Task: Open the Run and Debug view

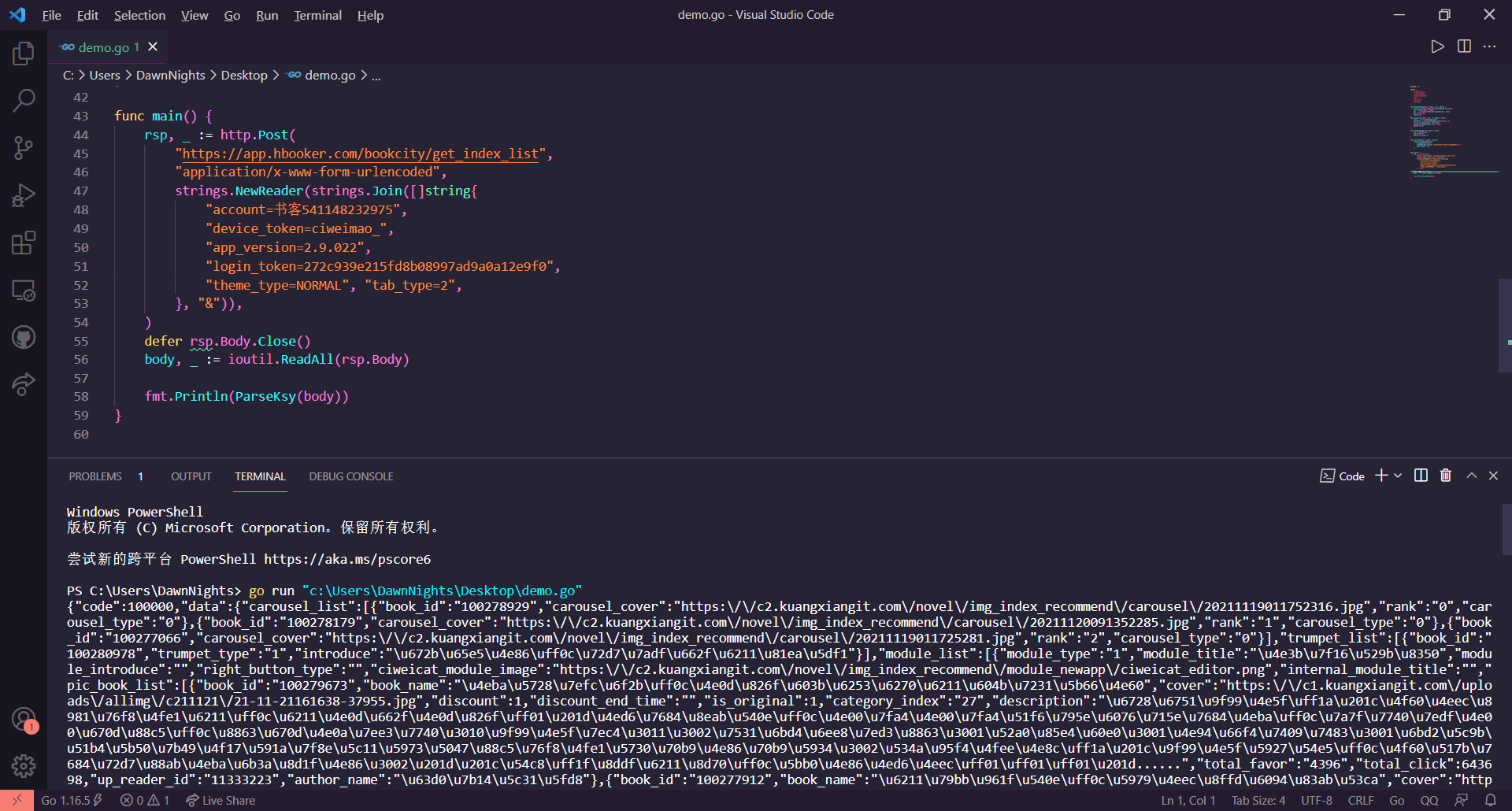Action: pos(24,195)
